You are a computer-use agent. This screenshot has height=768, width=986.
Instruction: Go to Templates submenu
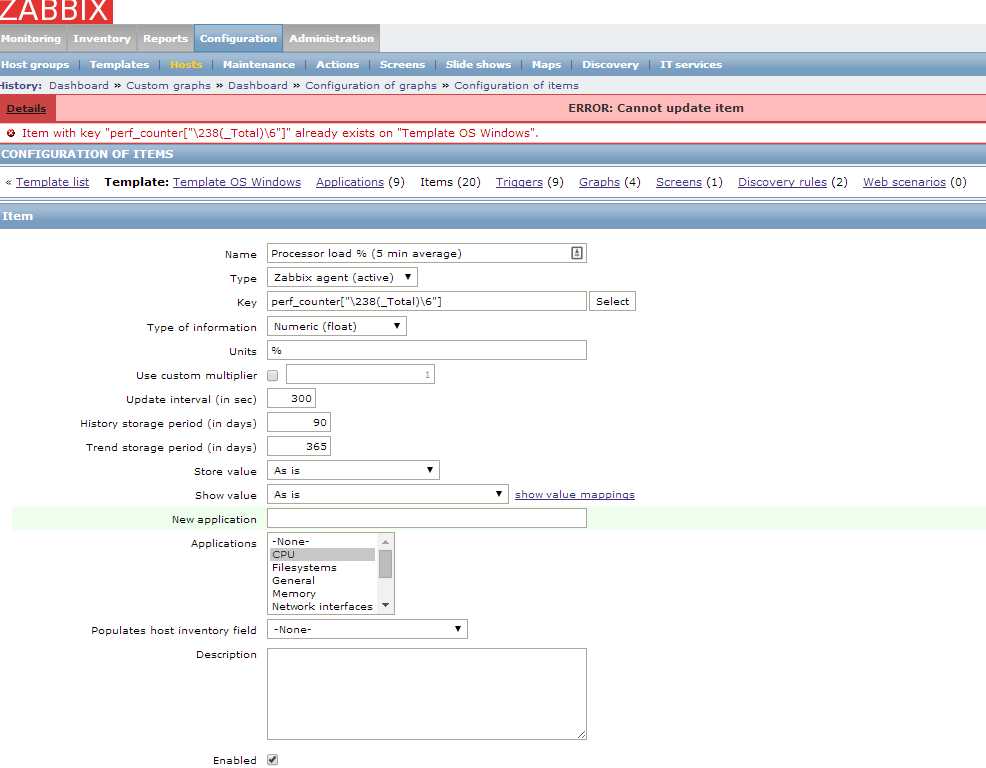(x=119, y=65)
